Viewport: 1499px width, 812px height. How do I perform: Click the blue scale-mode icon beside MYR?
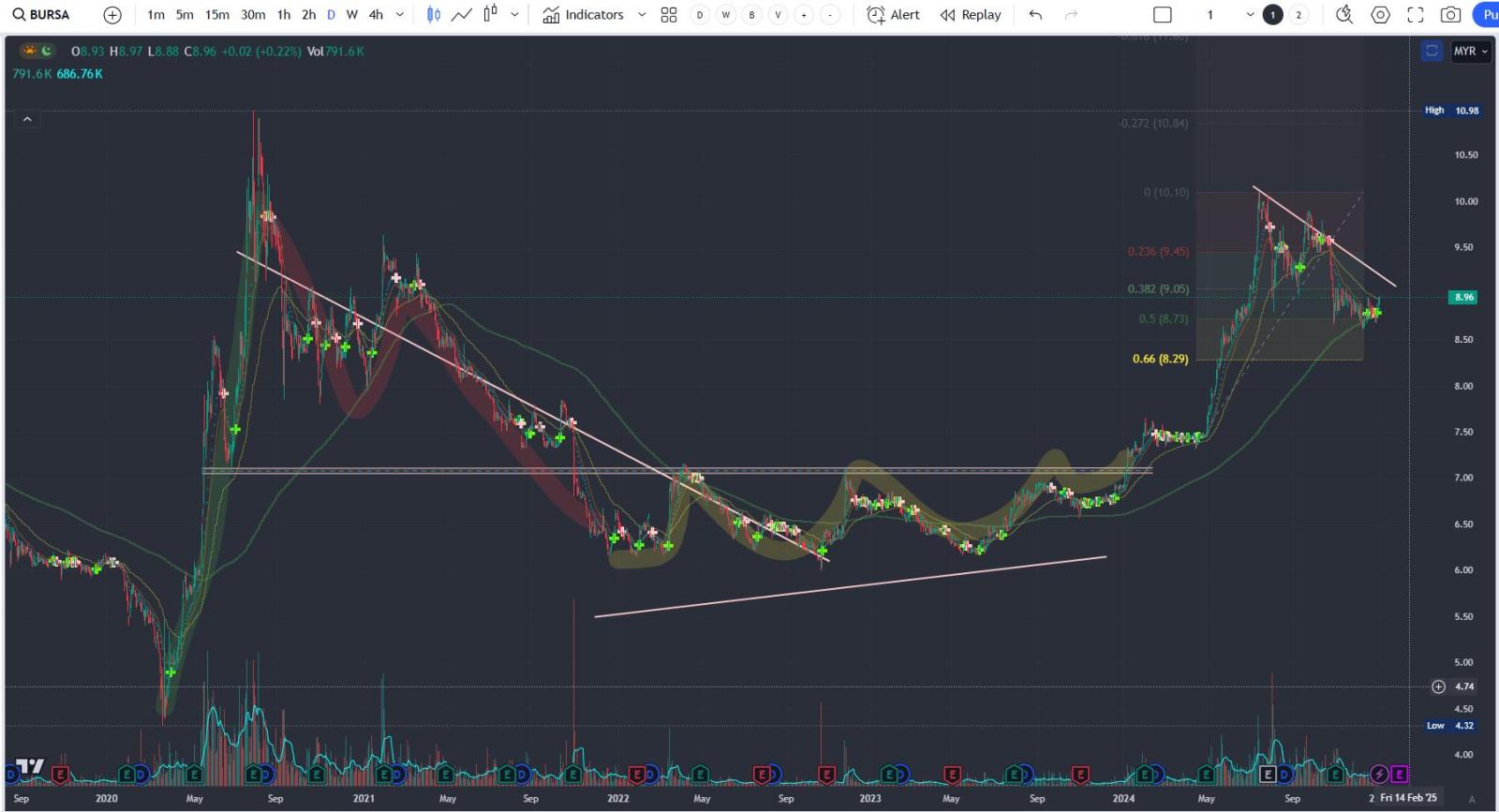1432,52
